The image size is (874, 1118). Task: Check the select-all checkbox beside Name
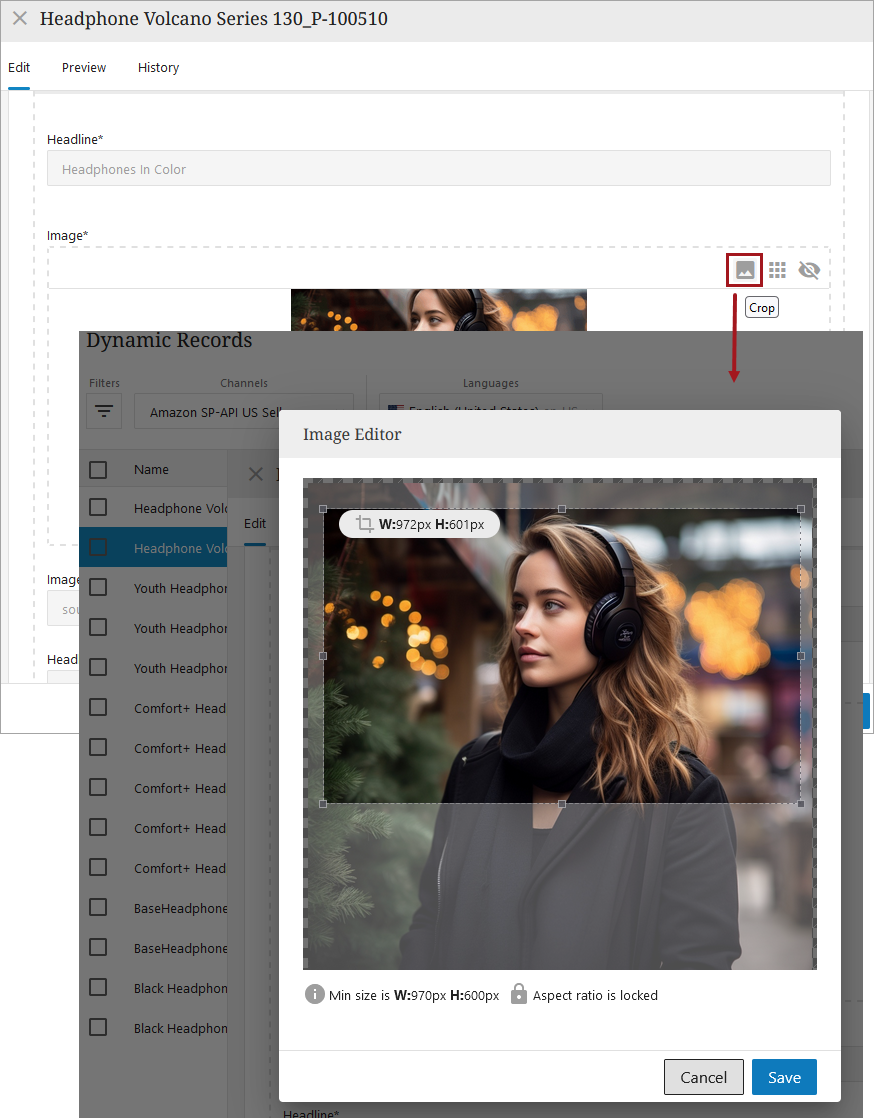(98, 469)
